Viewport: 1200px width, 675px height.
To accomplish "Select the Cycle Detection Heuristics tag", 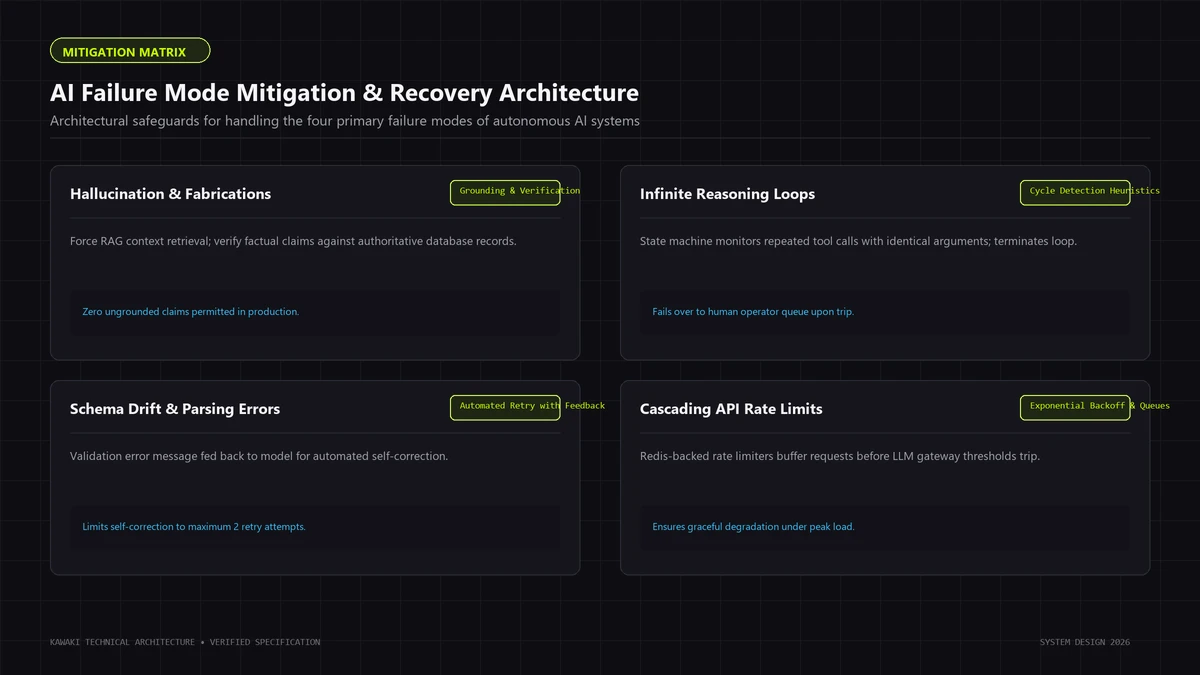I will pos(1075,192).
